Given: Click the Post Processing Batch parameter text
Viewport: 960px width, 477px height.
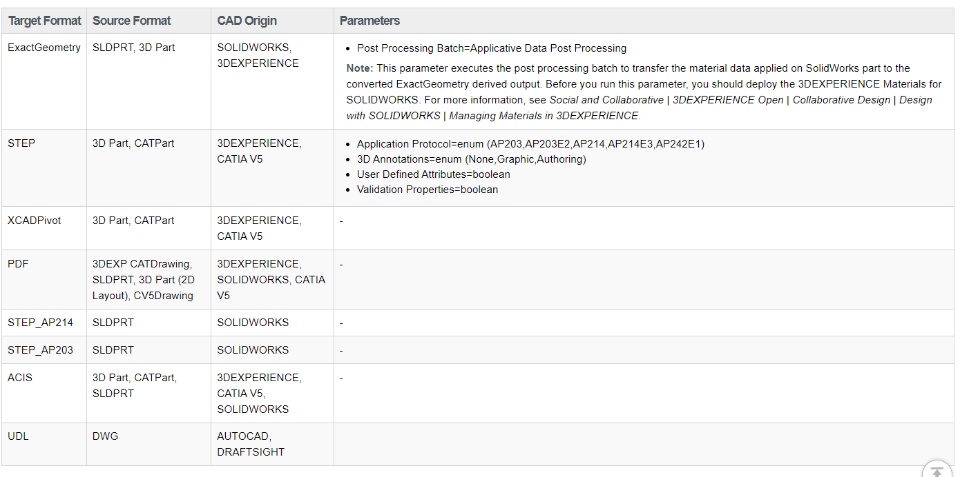Looking at the screenshot, I should coord(491,48).
